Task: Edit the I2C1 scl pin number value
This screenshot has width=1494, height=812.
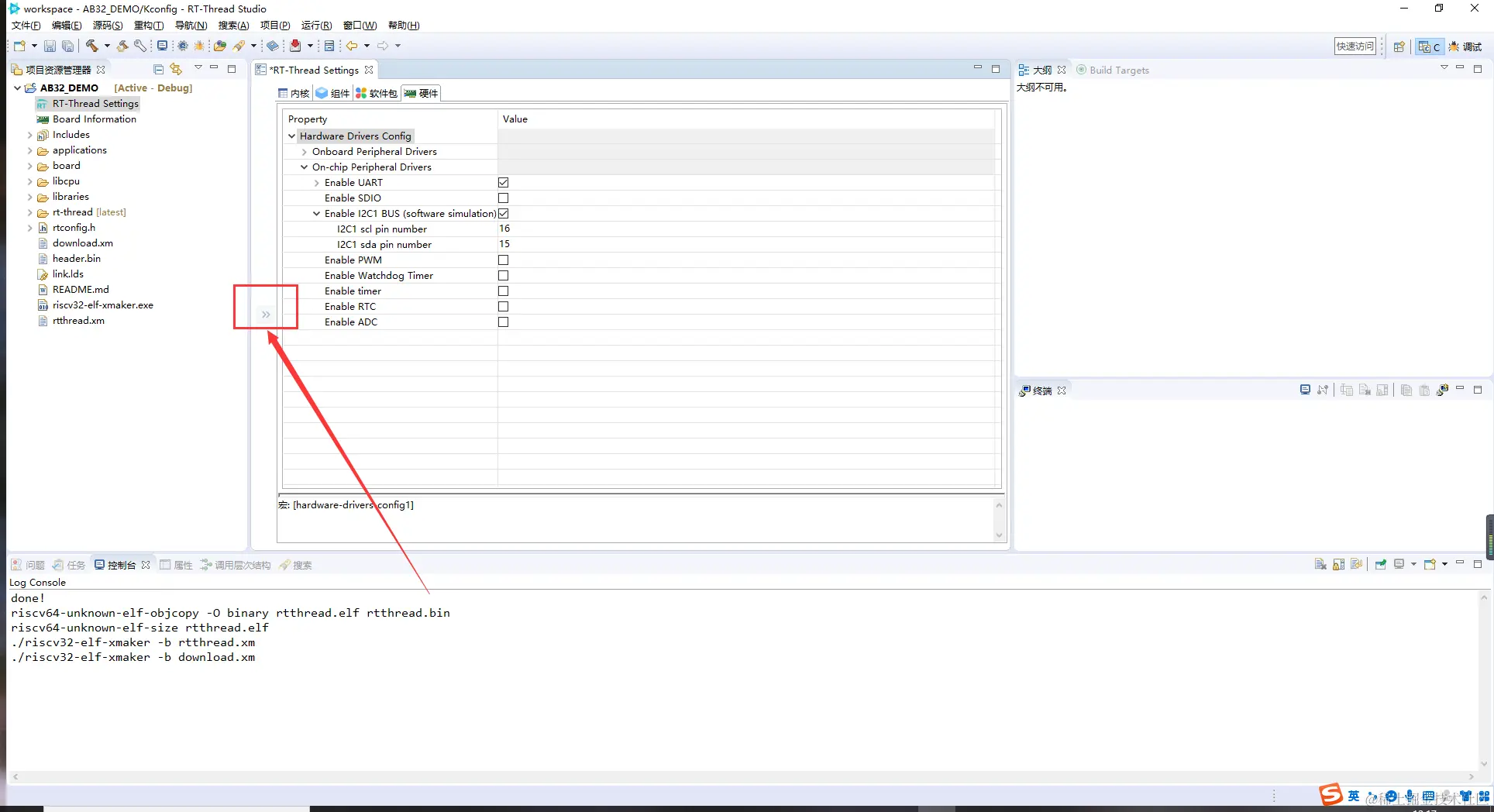Action: click(747, 229)
